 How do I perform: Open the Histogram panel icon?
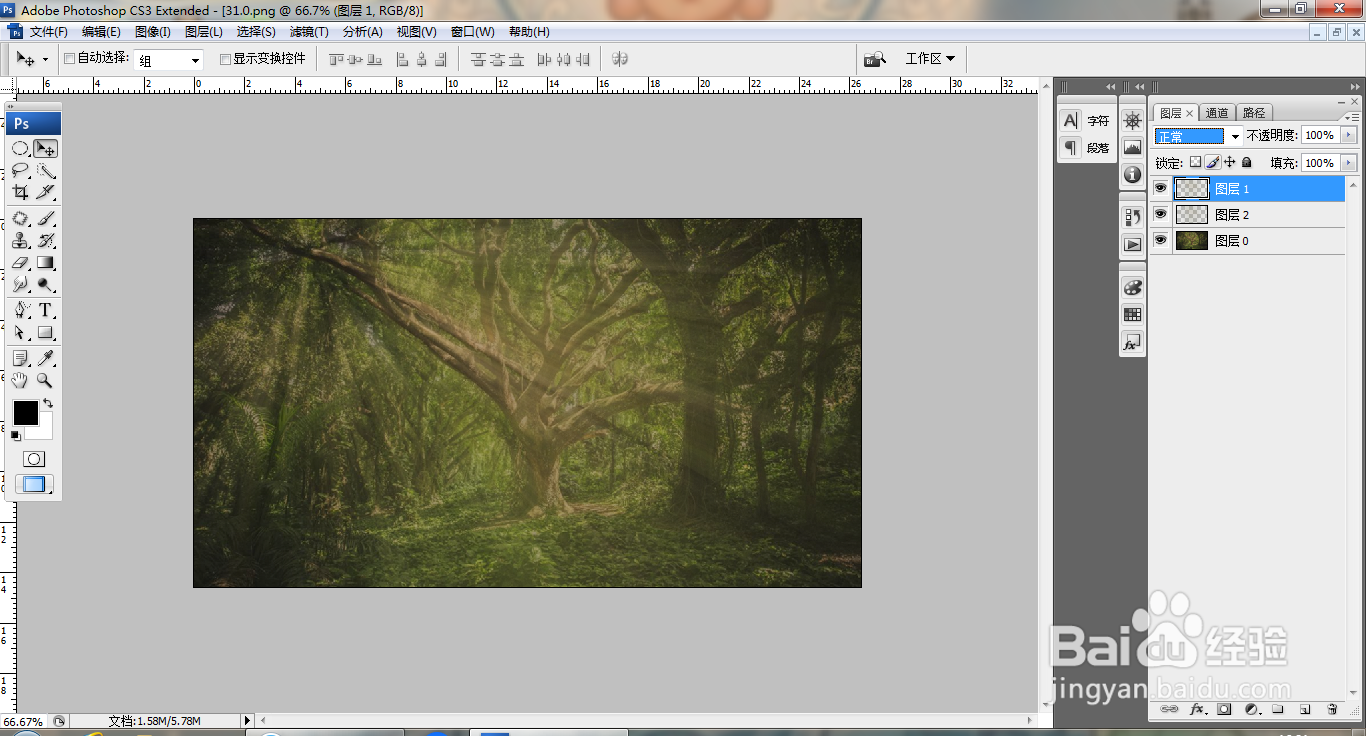tap(1132, 147)
